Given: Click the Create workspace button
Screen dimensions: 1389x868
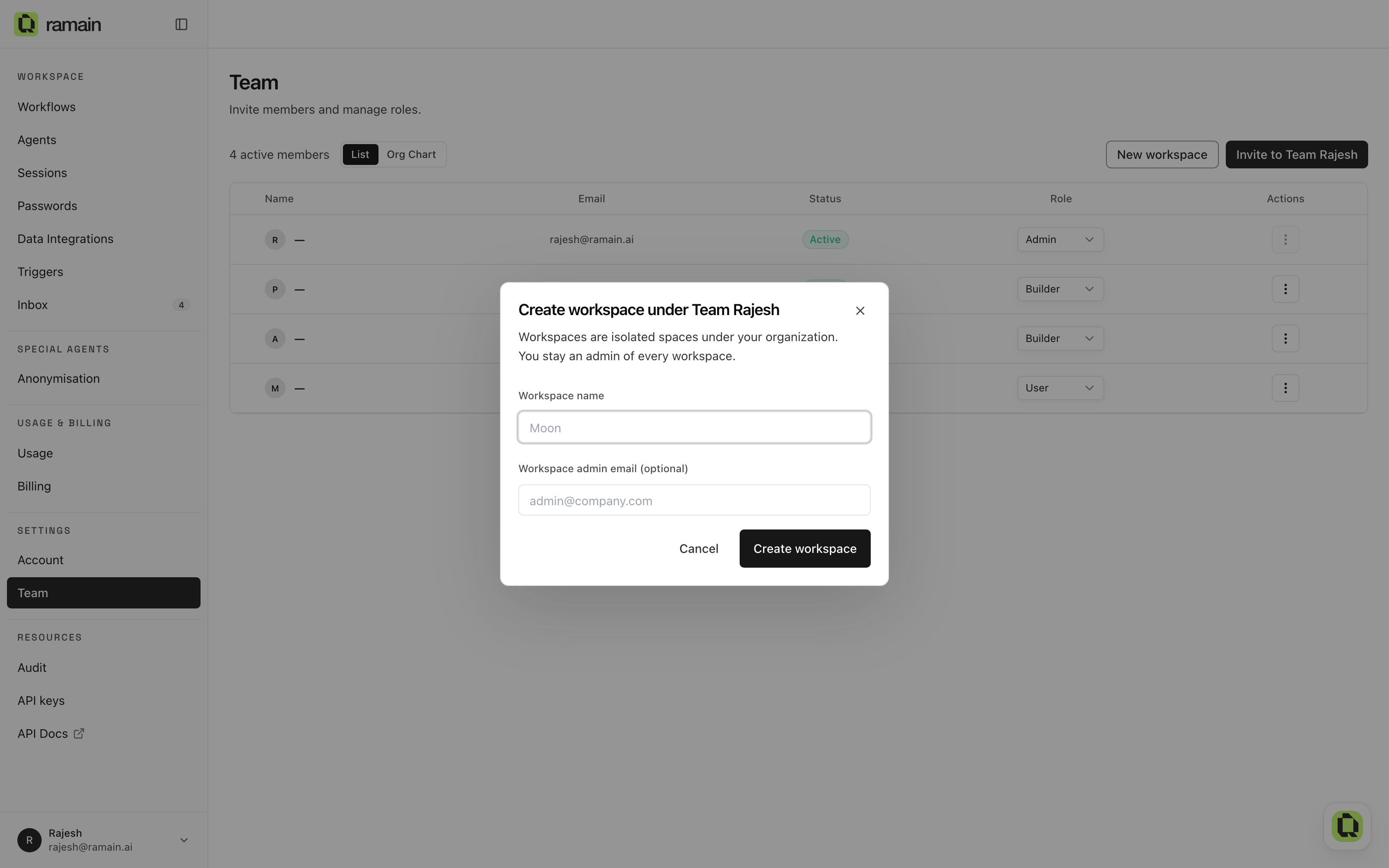Looking at the screenshot, I should coord(805,549).
